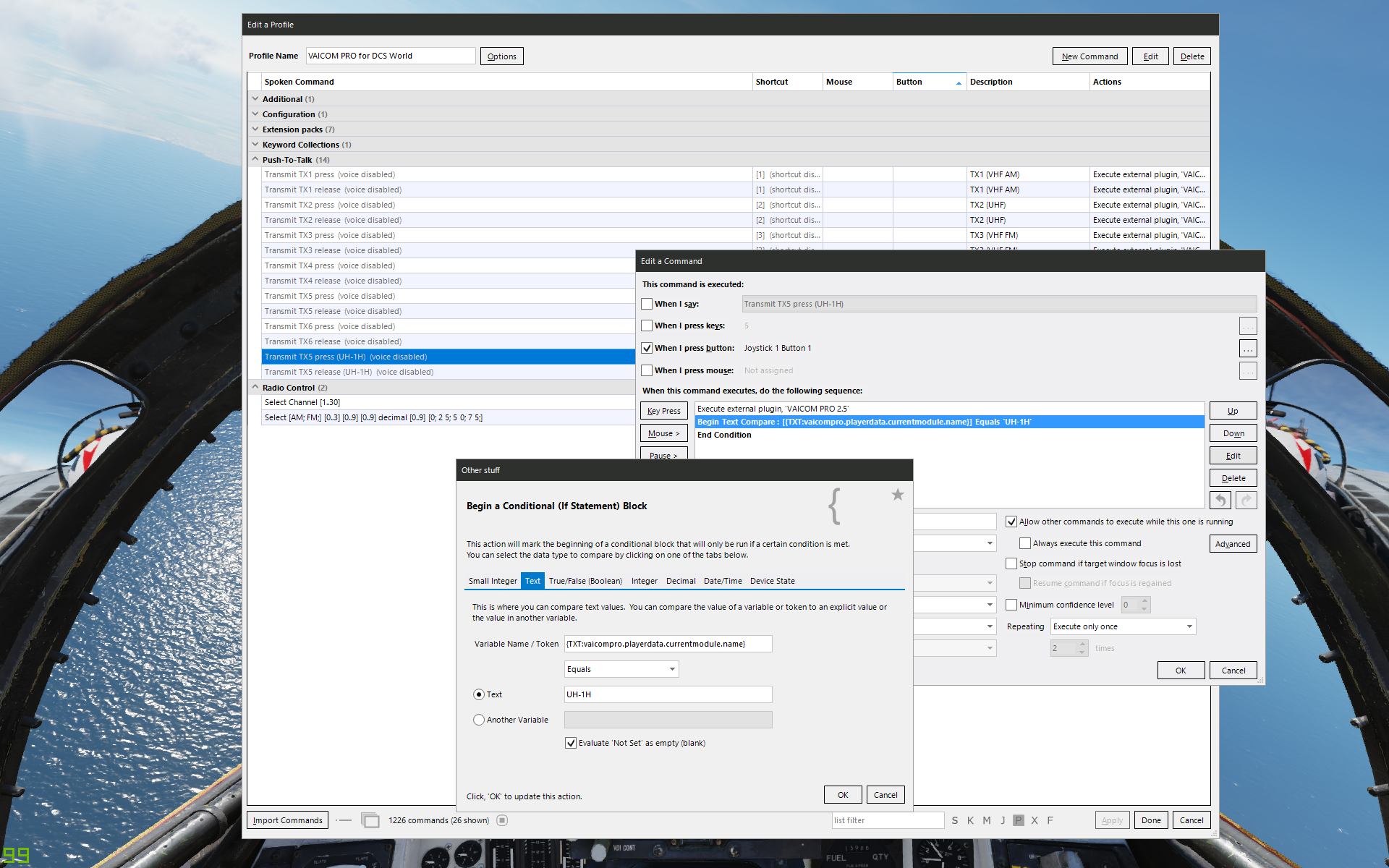Select the 'Another Variable' radio button

479,720
